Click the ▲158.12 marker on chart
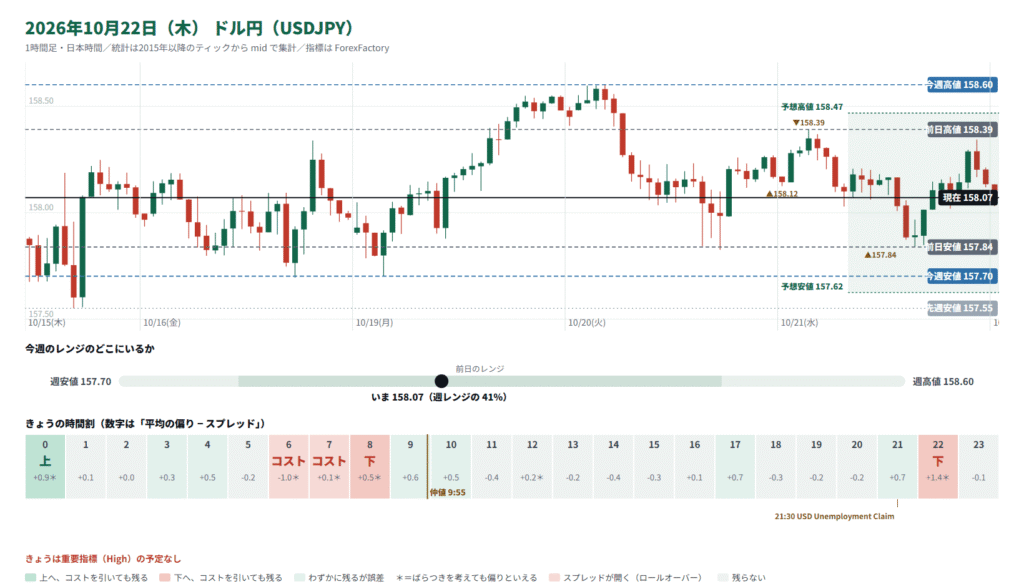 click(x=782, y=194)
